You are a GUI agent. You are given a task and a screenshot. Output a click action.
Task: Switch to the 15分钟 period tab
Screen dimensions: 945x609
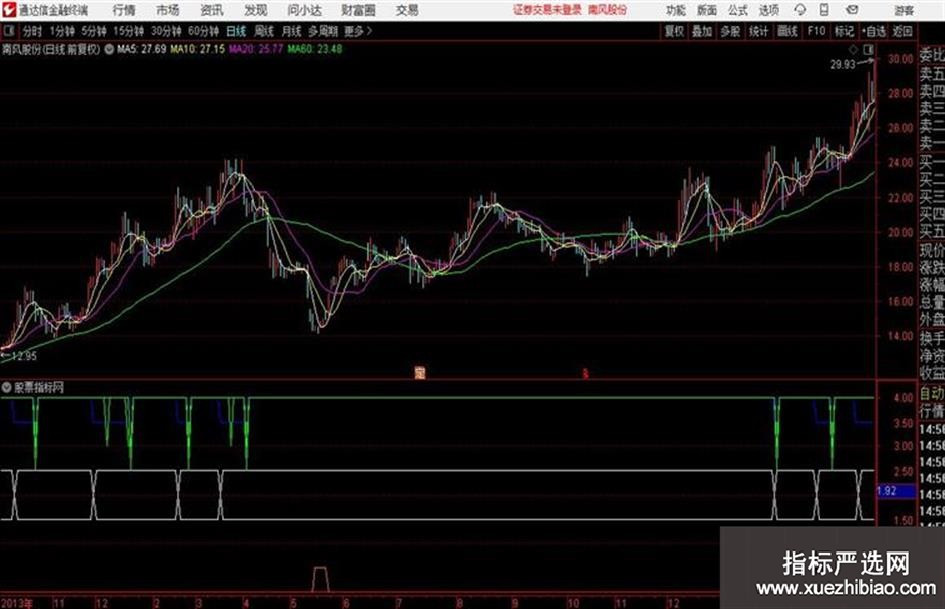[x=129, y=31]
